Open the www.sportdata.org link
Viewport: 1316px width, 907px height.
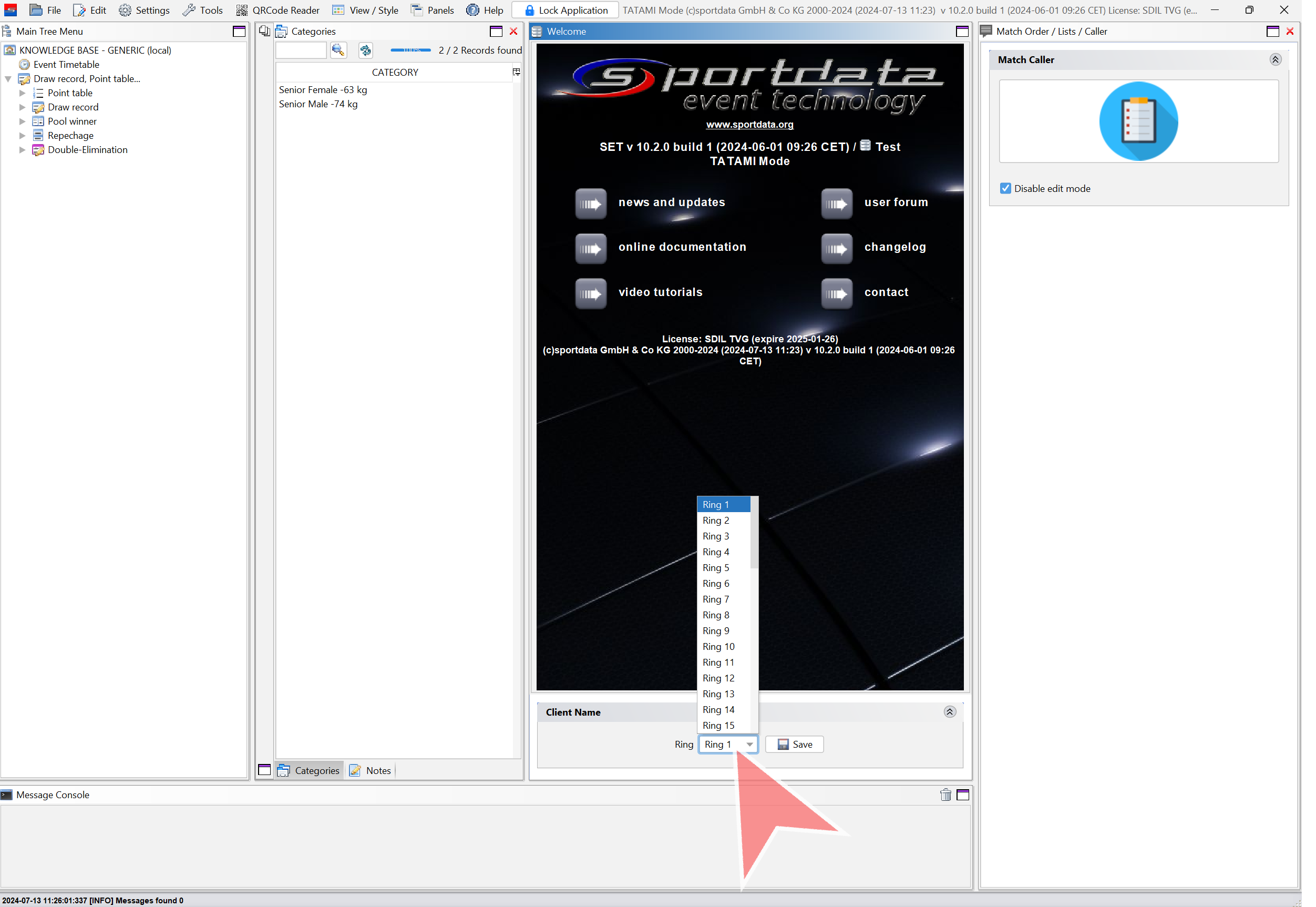[750, 125]
